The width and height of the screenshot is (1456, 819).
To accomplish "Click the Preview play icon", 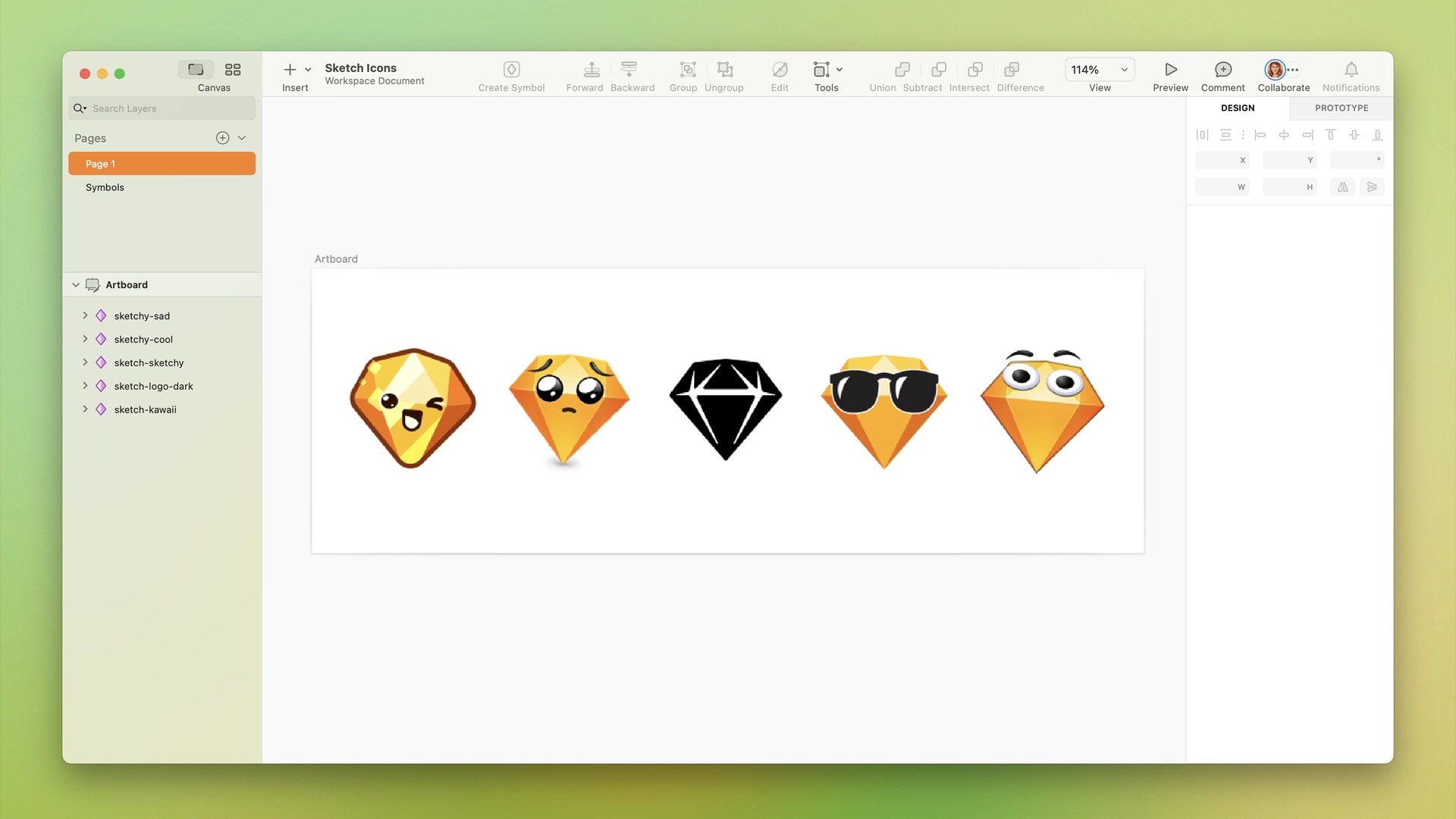I will click(x=1171, y=70).
